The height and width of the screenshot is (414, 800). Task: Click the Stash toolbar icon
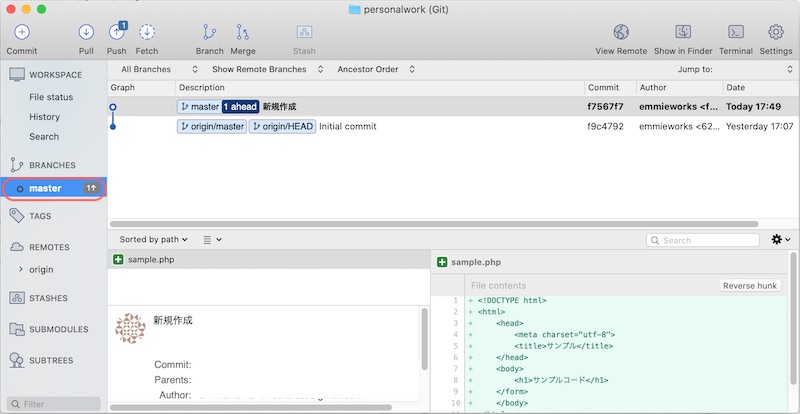pyautogui.click(x=305, y=32)
